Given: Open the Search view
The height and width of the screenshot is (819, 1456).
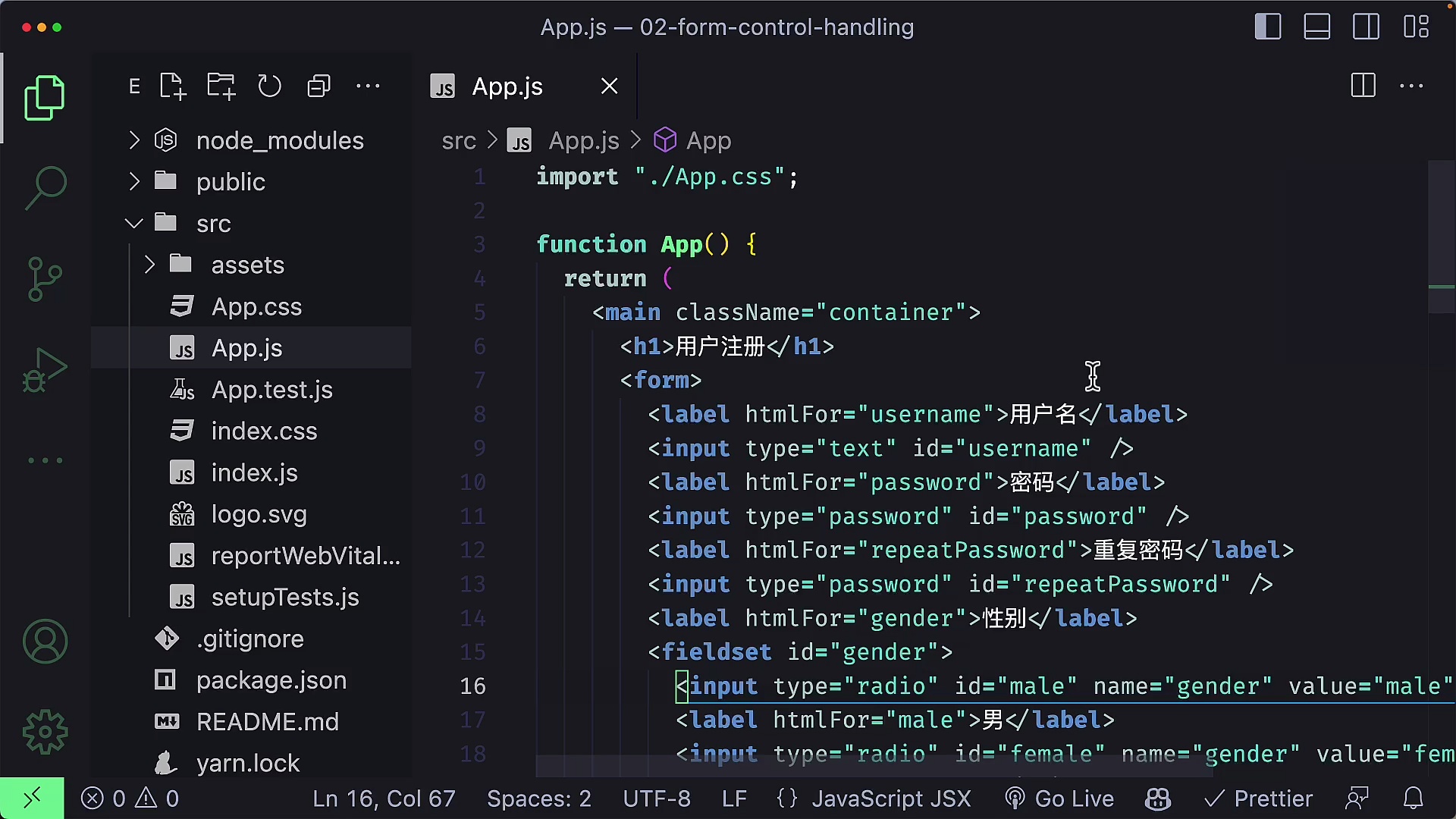Looking at the screenshot, I should 44,187.
